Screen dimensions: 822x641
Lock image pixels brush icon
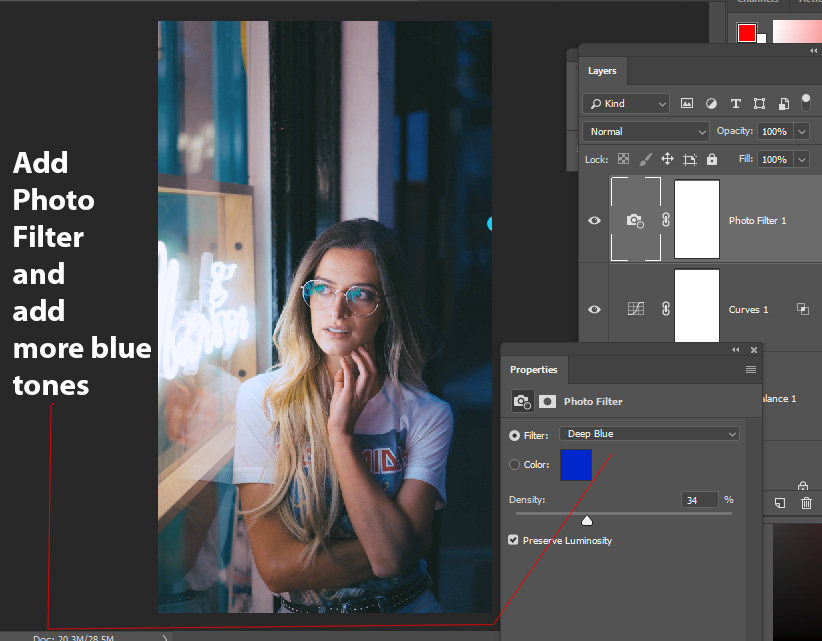tap(645, 159)
